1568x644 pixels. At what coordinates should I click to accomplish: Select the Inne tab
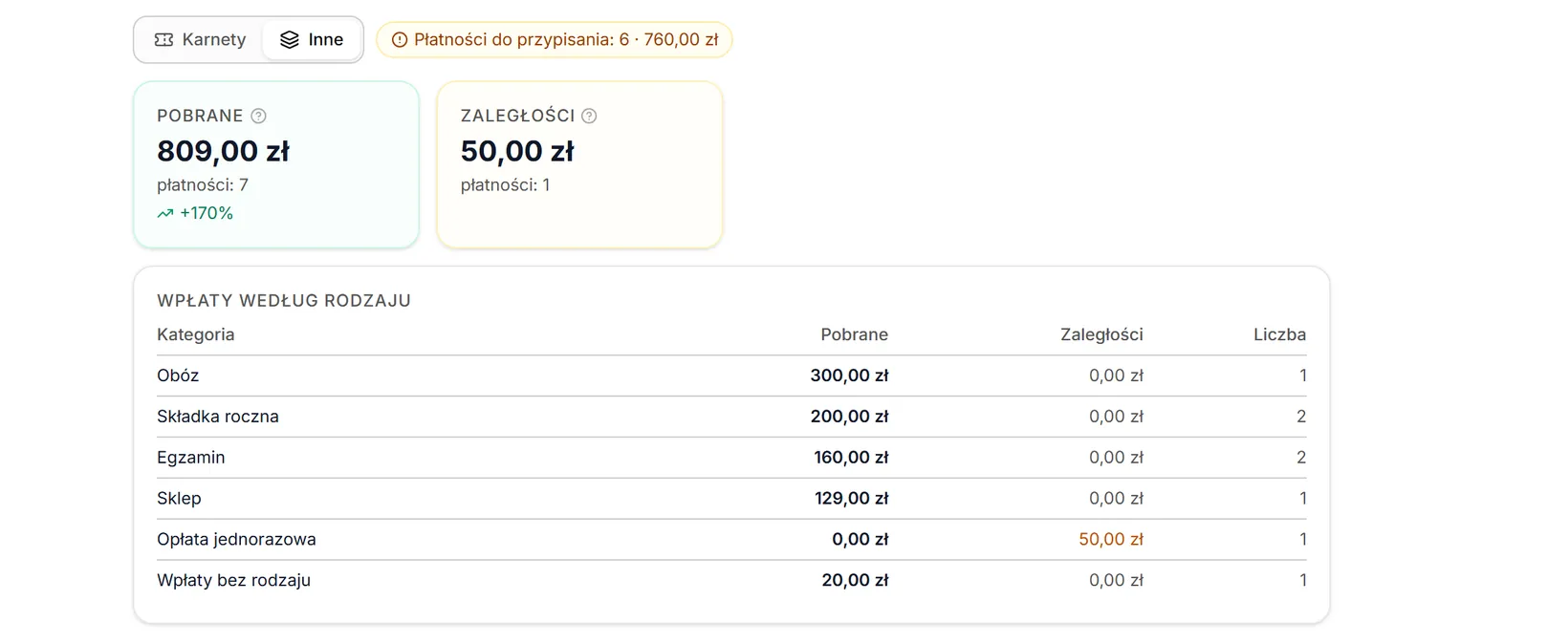click(312, 39)
